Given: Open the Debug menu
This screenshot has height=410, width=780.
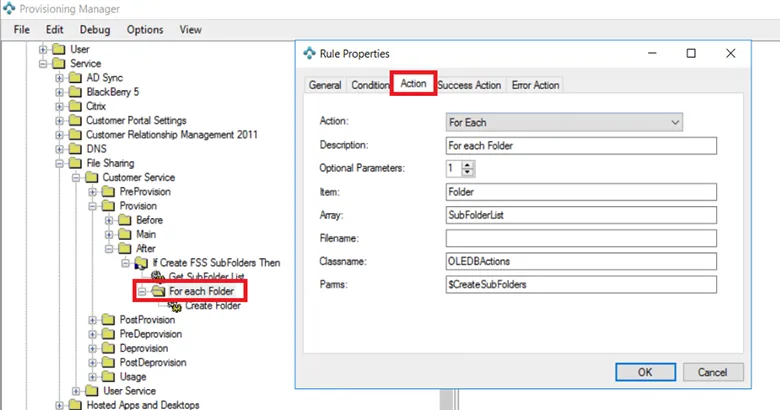Looking at the screenshot, I should [x=96, y=29].
